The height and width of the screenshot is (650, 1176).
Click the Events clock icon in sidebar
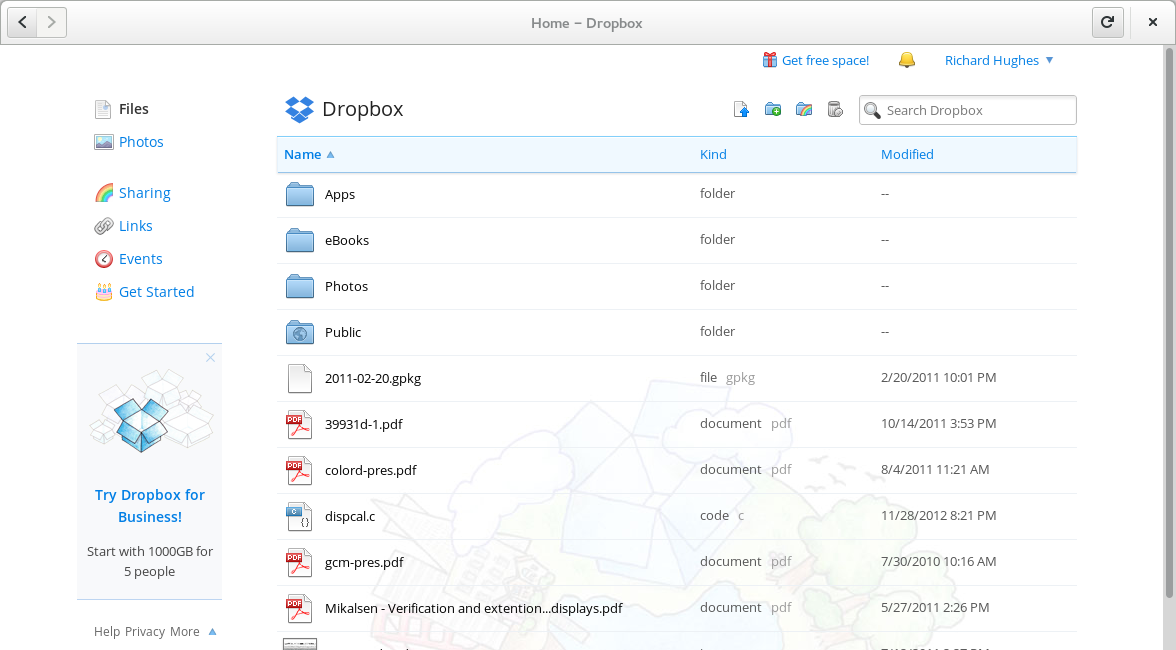(x=104, y=259)
